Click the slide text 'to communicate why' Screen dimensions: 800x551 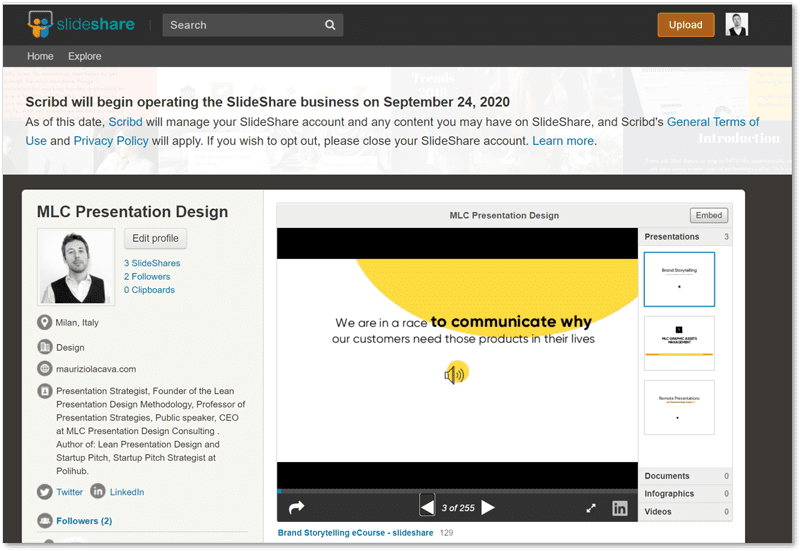(511, 322)
